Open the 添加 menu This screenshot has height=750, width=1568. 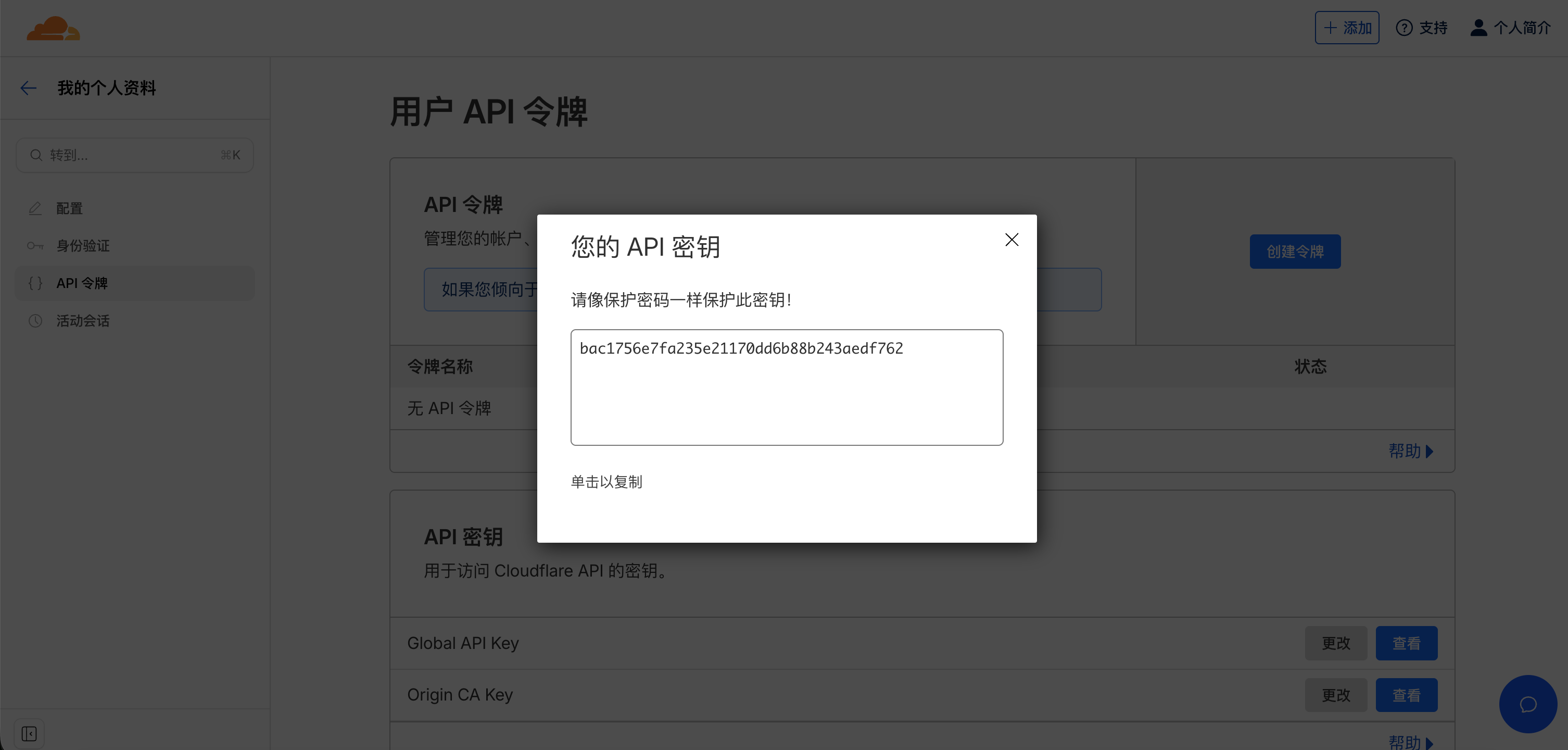point(1347,28)
